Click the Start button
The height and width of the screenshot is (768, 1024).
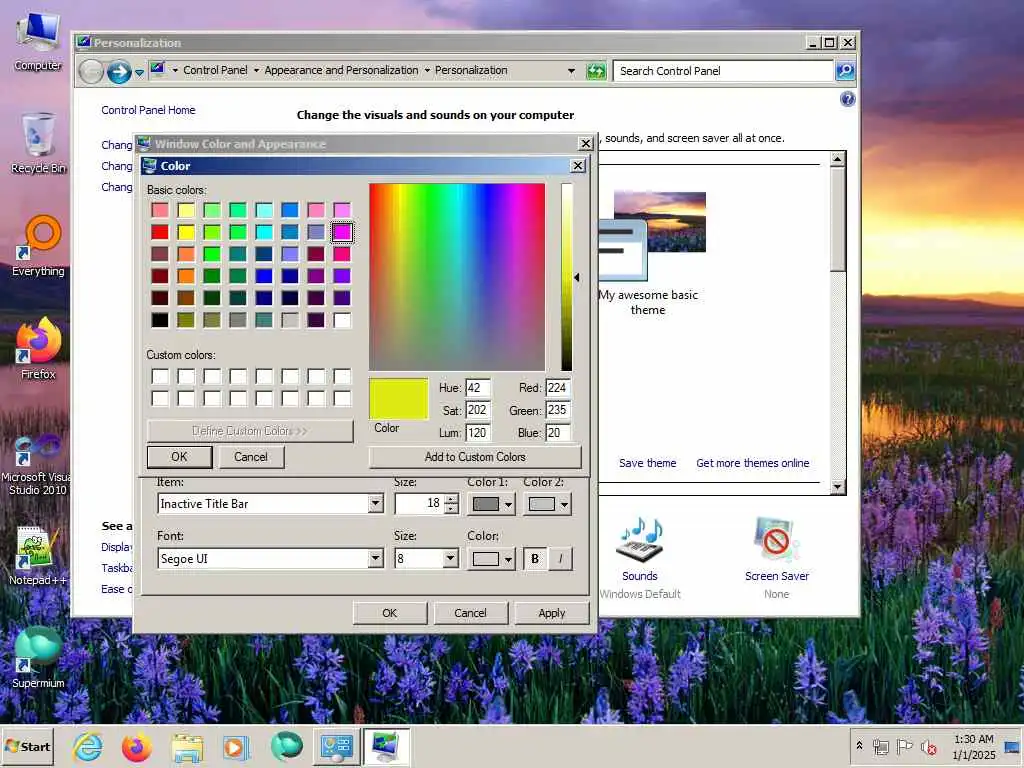coord(27,746)
